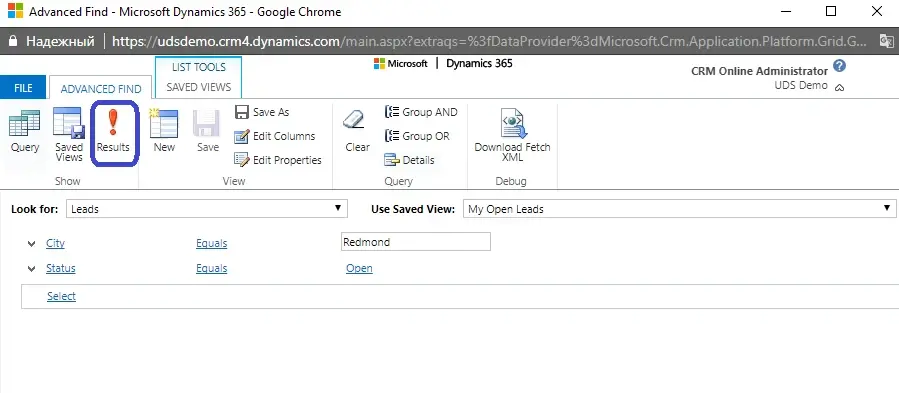899x393 pixels.
Task: Toggle query Details
Action: tap(409, 160)
